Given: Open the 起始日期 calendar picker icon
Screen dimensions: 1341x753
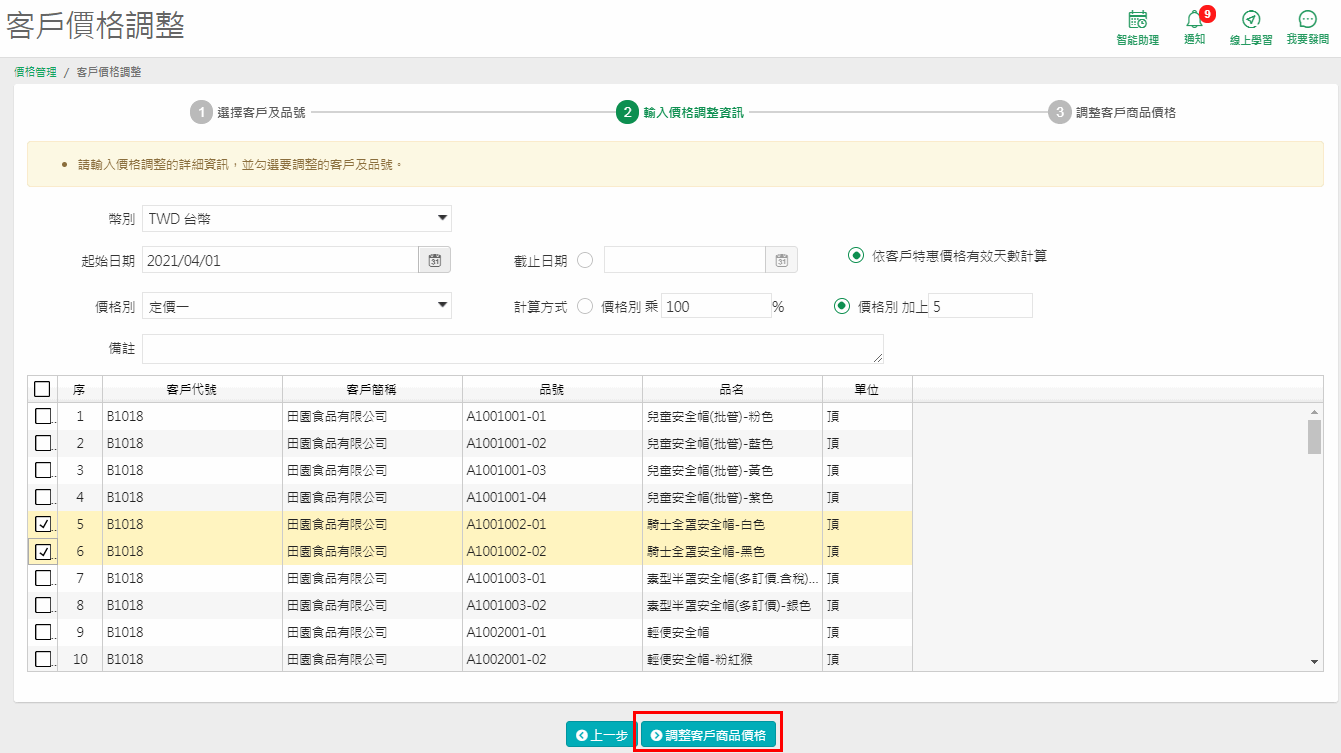Looking at the screenshot, I should (435, 260).
